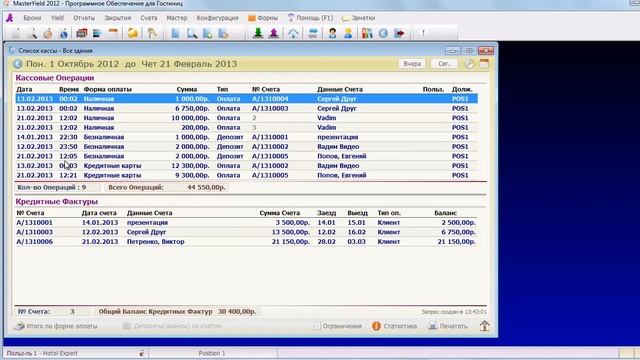Click the blue list lines toolbar icon
This screenshot has width=640, height=360.
[97, 33]
